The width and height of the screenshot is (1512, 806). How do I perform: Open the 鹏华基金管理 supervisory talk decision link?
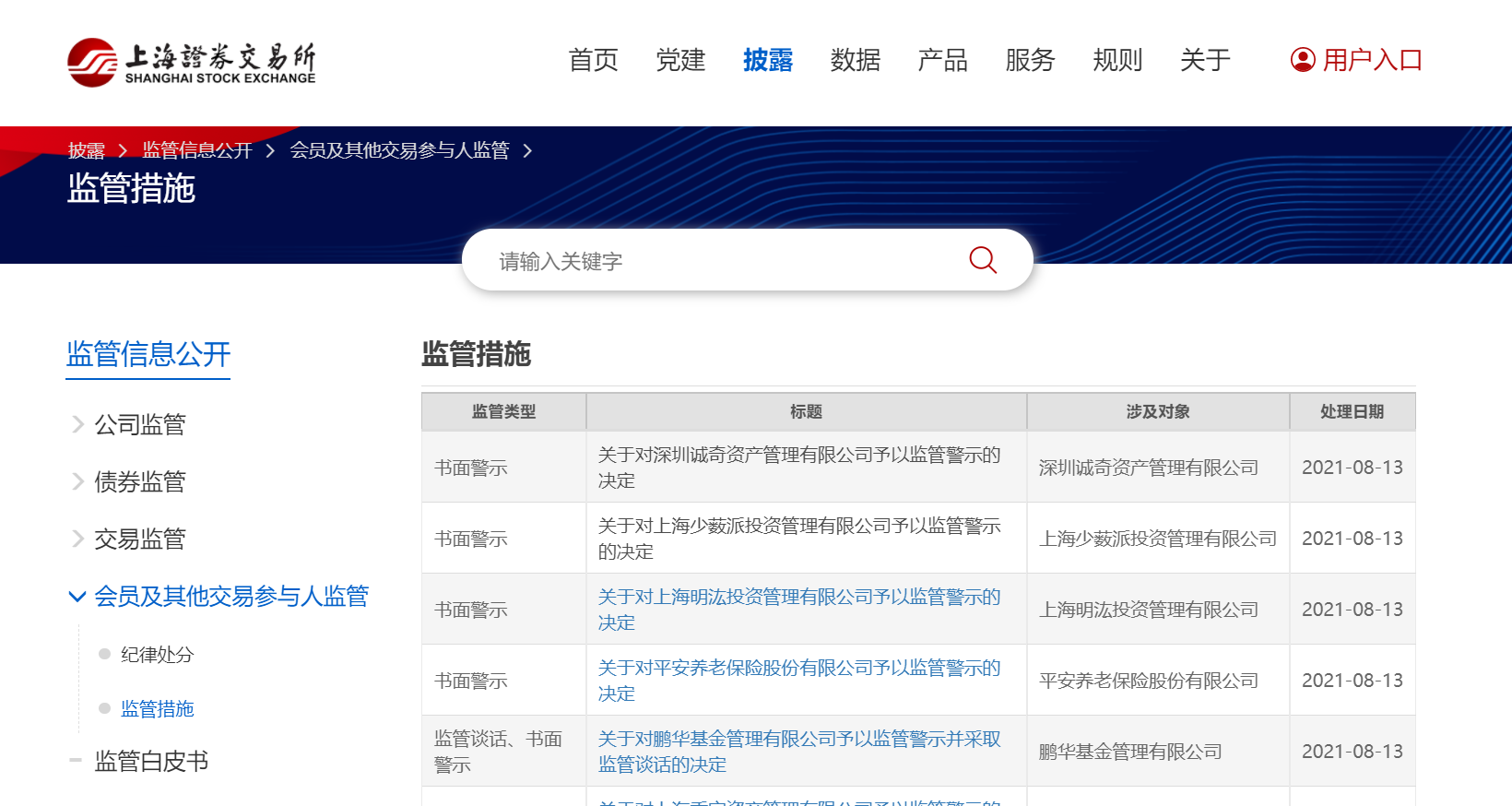799,752
